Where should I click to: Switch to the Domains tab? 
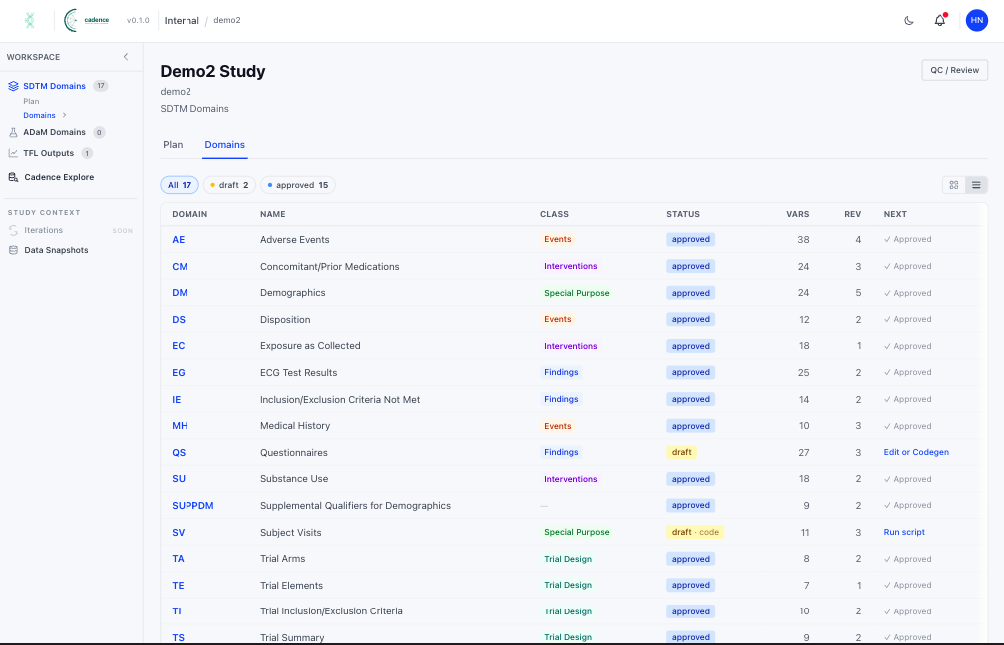pos(224,145)
